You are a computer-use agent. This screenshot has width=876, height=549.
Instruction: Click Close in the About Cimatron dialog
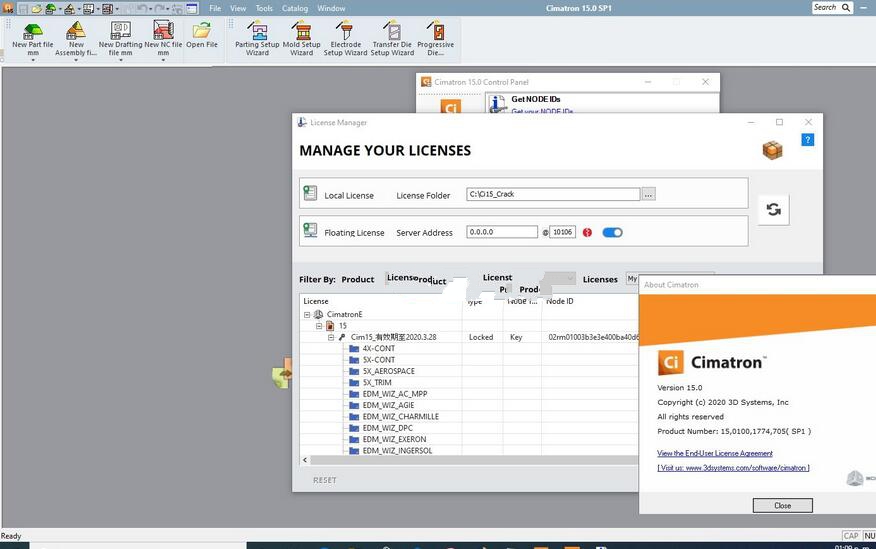click(x=783, y=505)
